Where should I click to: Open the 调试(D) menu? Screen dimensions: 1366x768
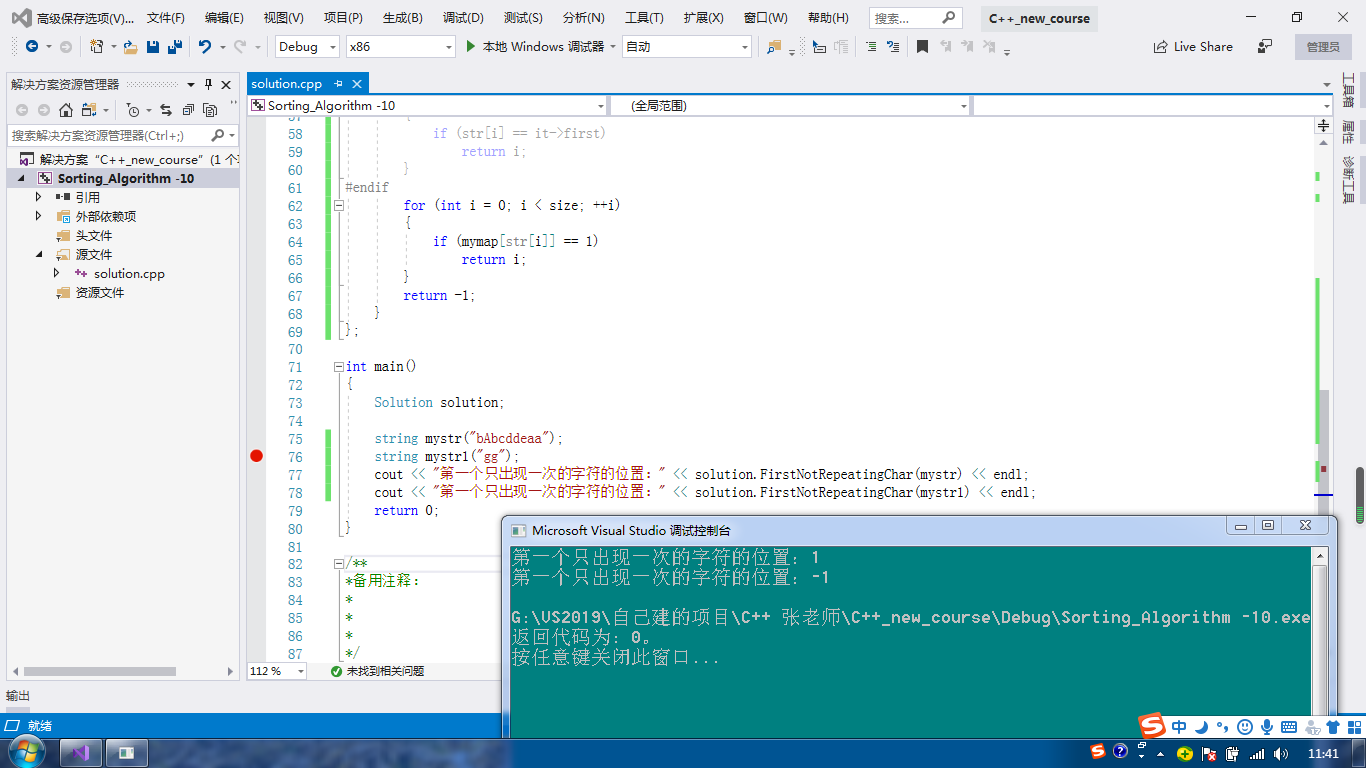point(463,18)
